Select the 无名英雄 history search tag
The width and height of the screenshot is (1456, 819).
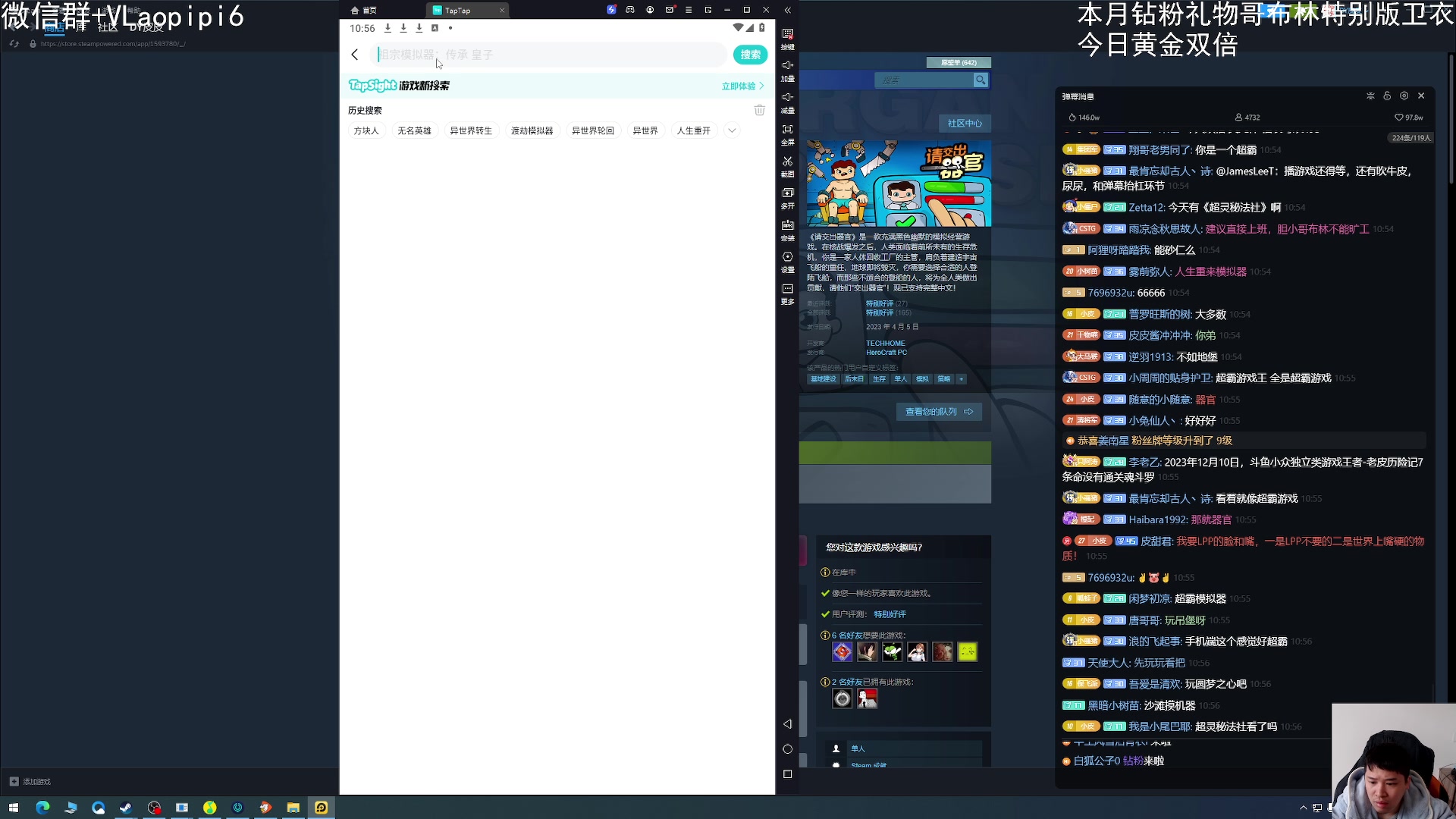point(415,130)
